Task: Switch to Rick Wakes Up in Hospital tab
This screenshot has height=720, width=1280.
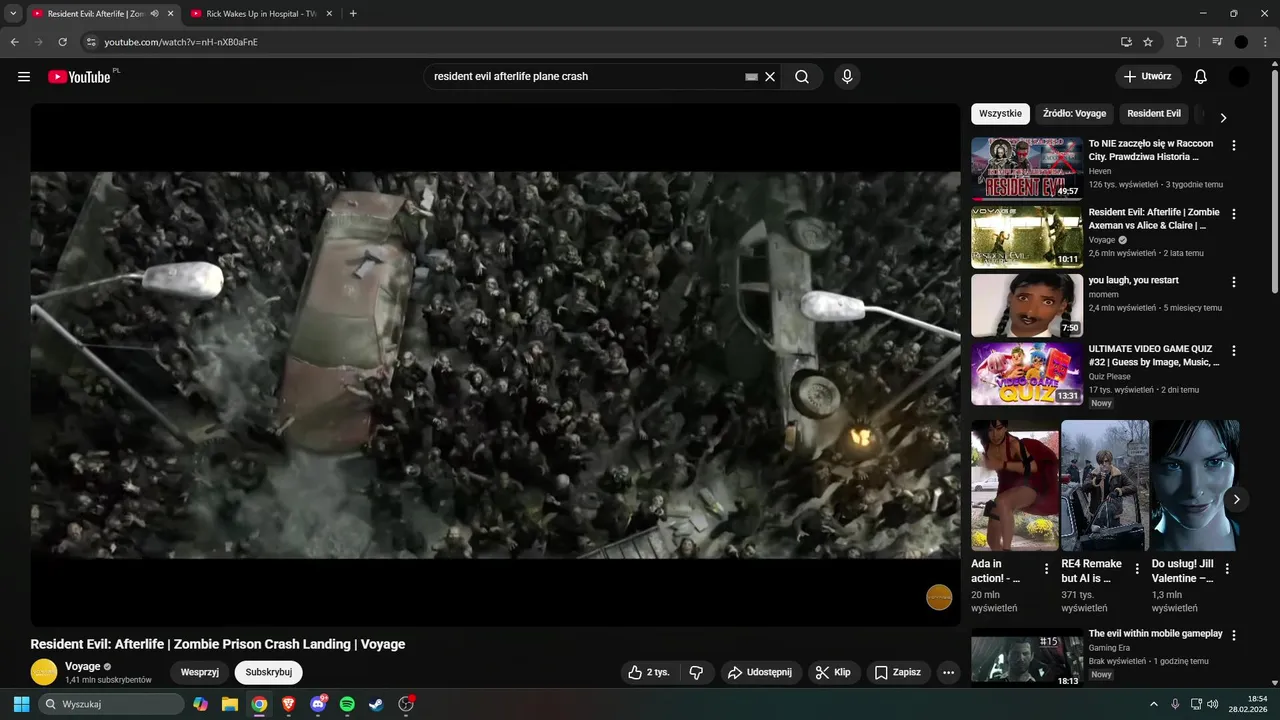Action: (x=259, y=14)
